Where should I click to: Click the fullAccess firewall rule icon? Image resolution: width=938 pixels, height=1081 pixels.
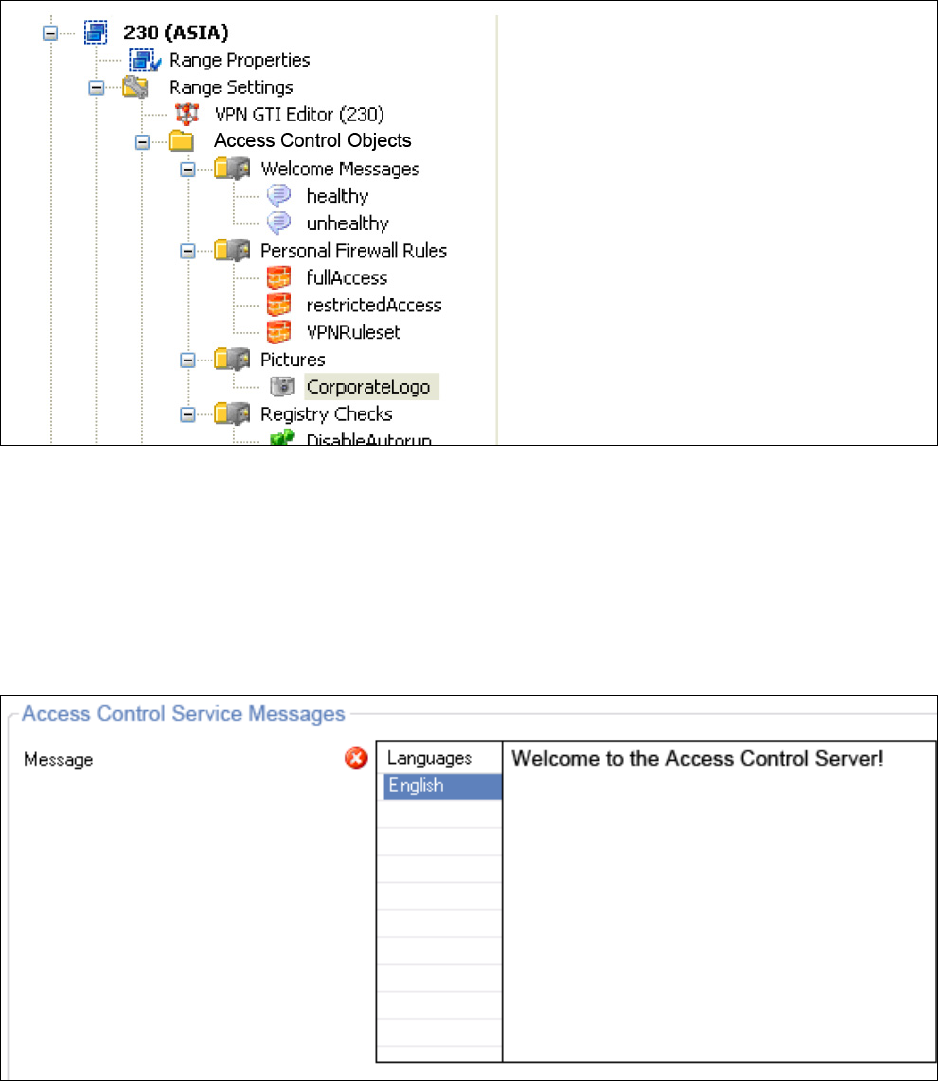coord(280,278)
